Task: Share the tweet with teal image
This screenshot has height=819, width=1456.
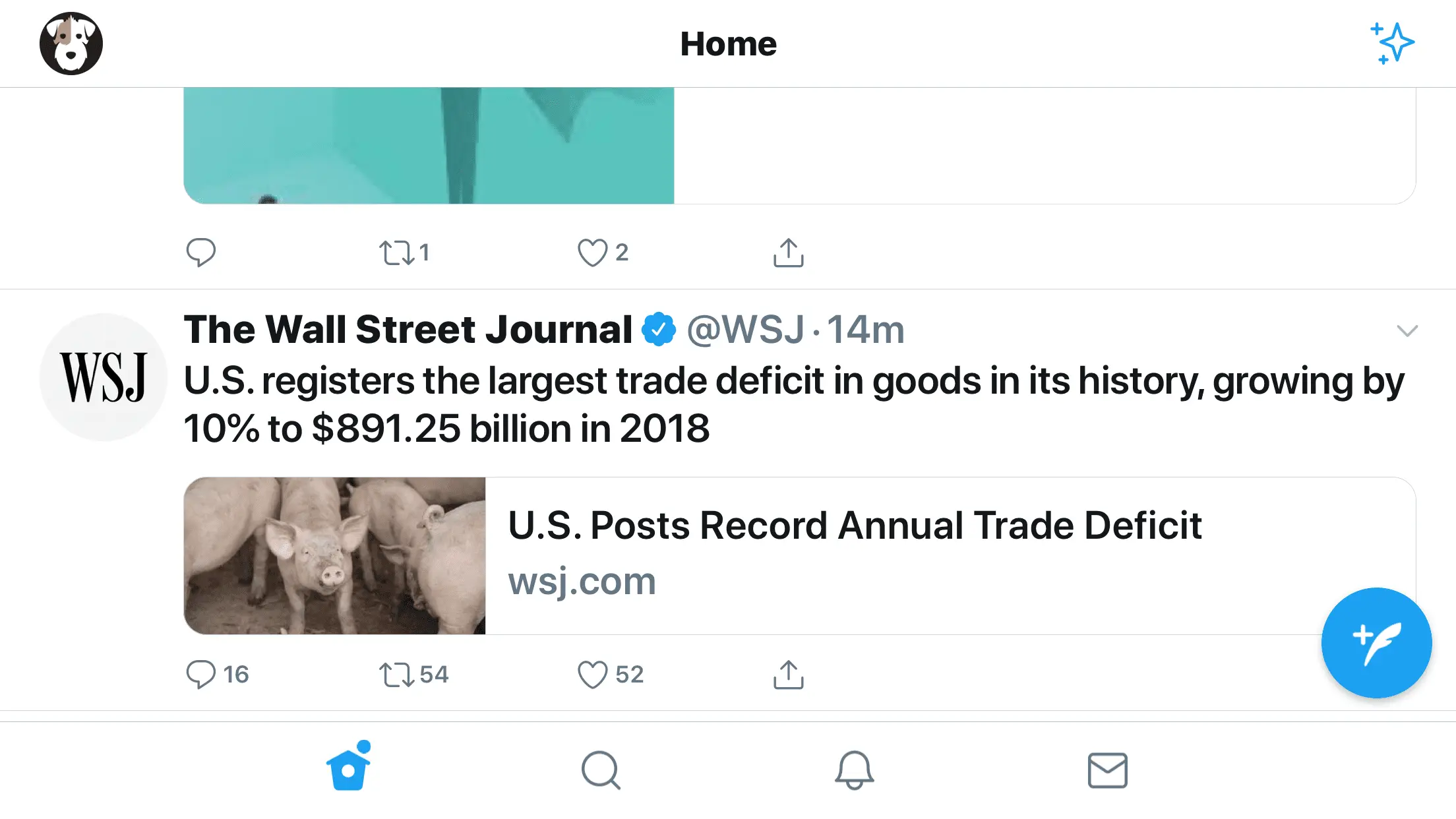Action: [x=788, y=253]
